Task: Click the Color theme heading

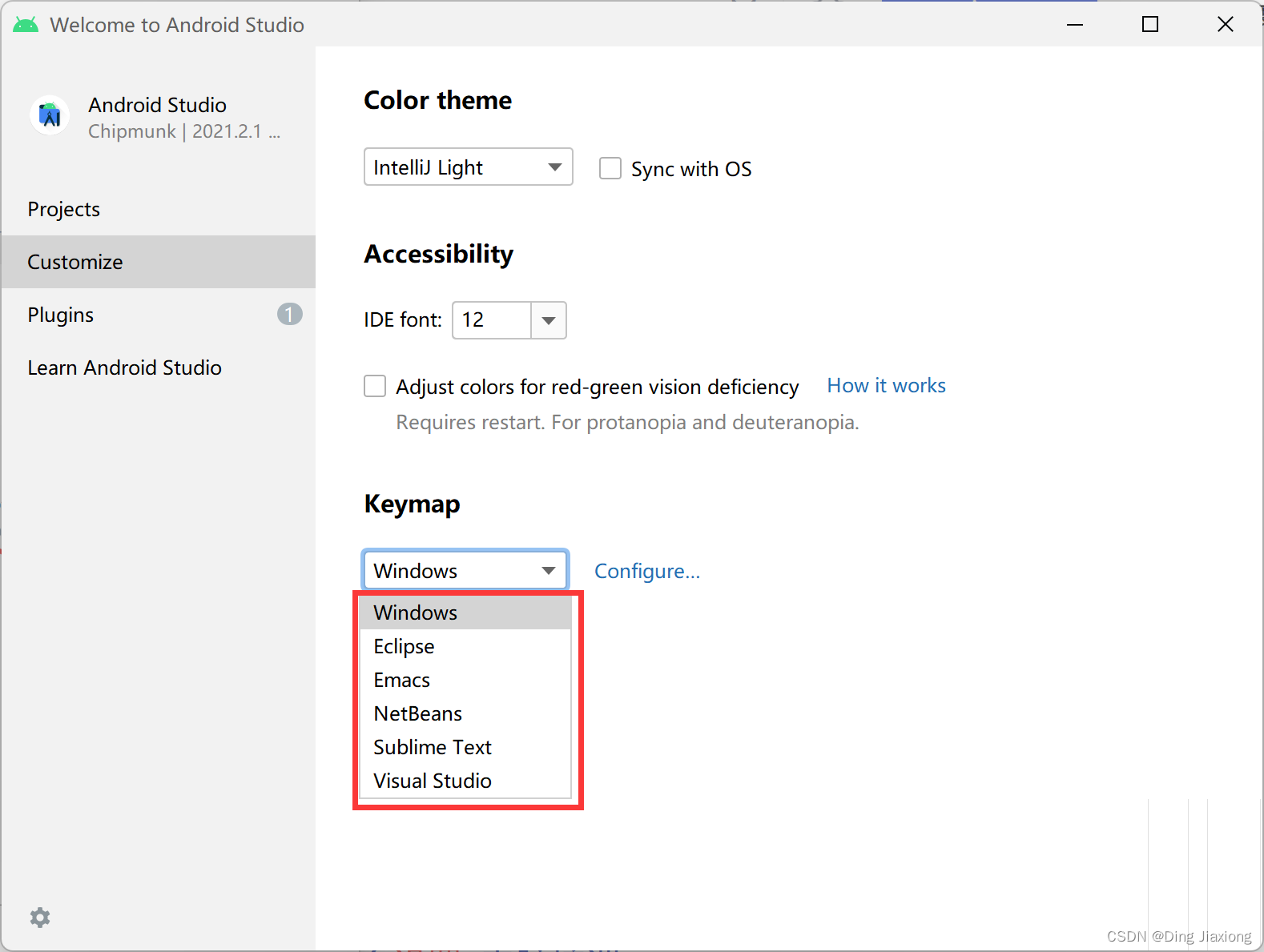Action: click(438, 100)
